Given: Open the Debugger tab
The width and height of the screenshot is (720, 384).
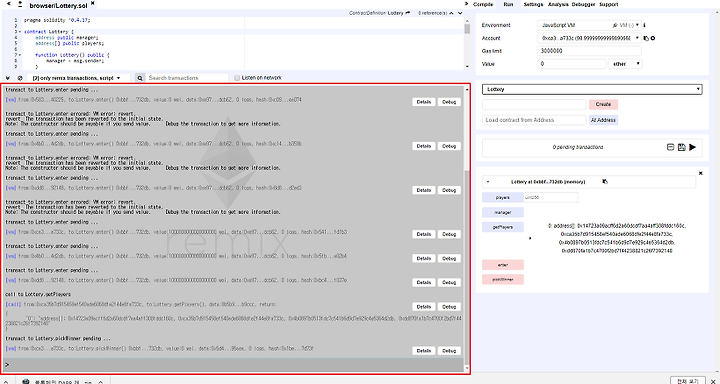Looking at the screenshot, I should coord(583,4).
